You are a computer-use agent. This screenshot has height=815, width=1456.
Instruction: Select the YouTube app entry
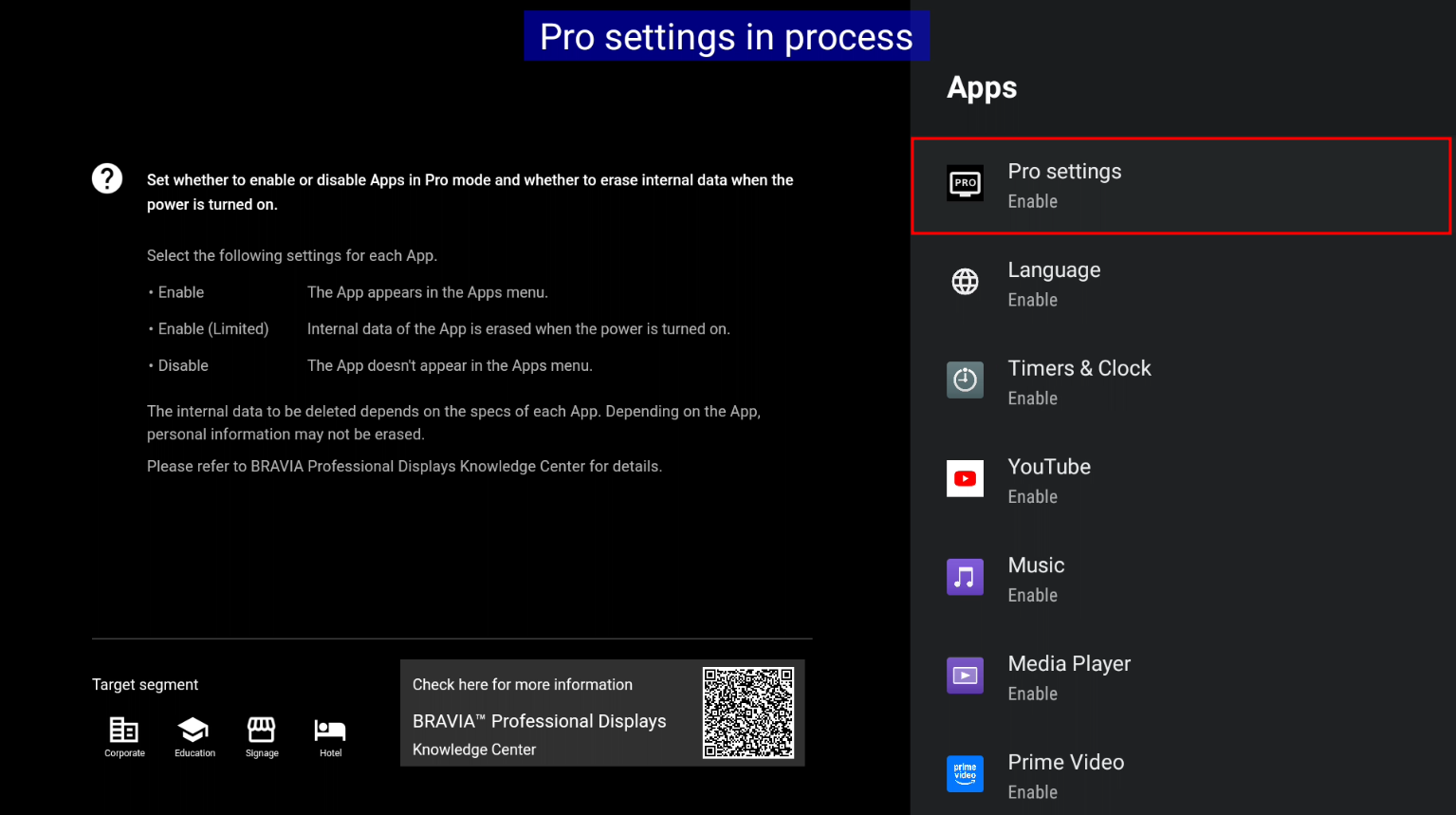point(1181,481)
